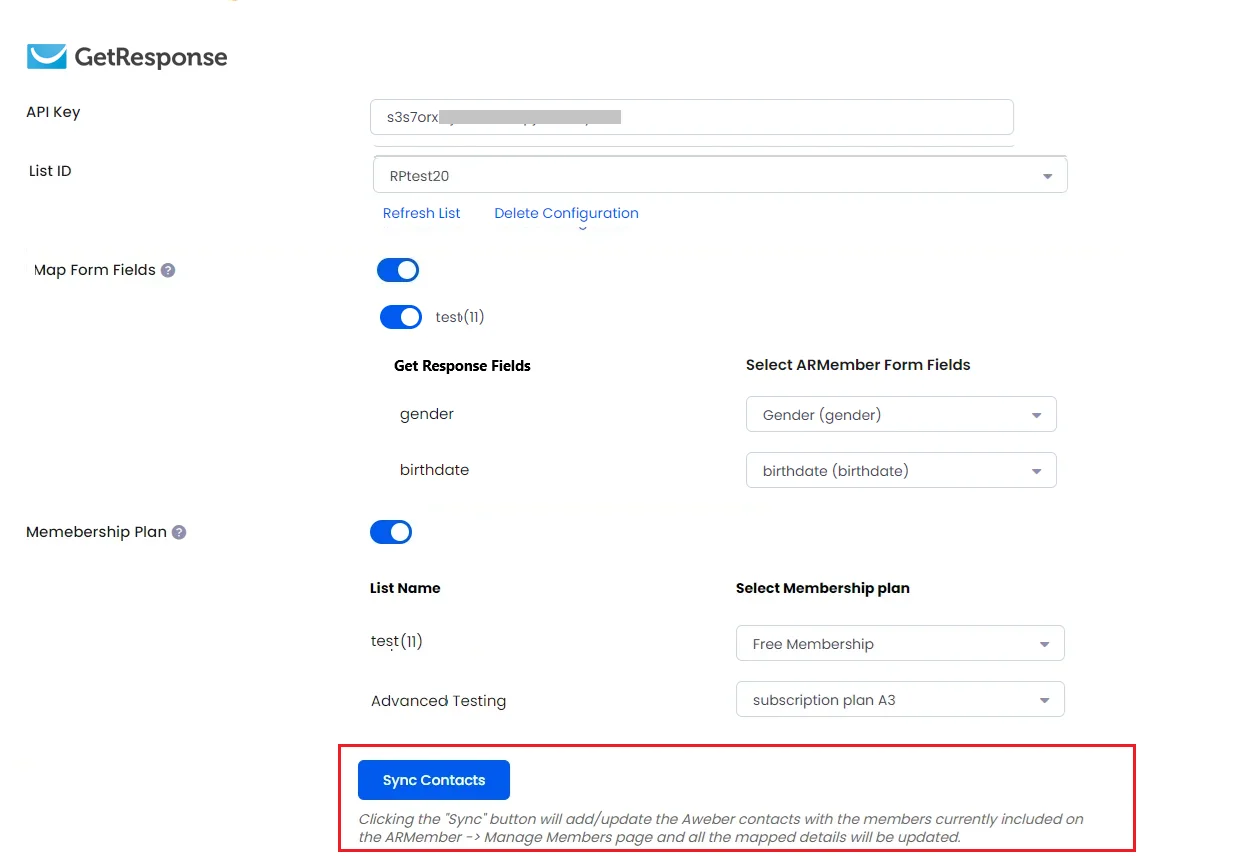Screen dimensions: 1237x856
Task: Click the List Name column heading
Action: (405, 588)
